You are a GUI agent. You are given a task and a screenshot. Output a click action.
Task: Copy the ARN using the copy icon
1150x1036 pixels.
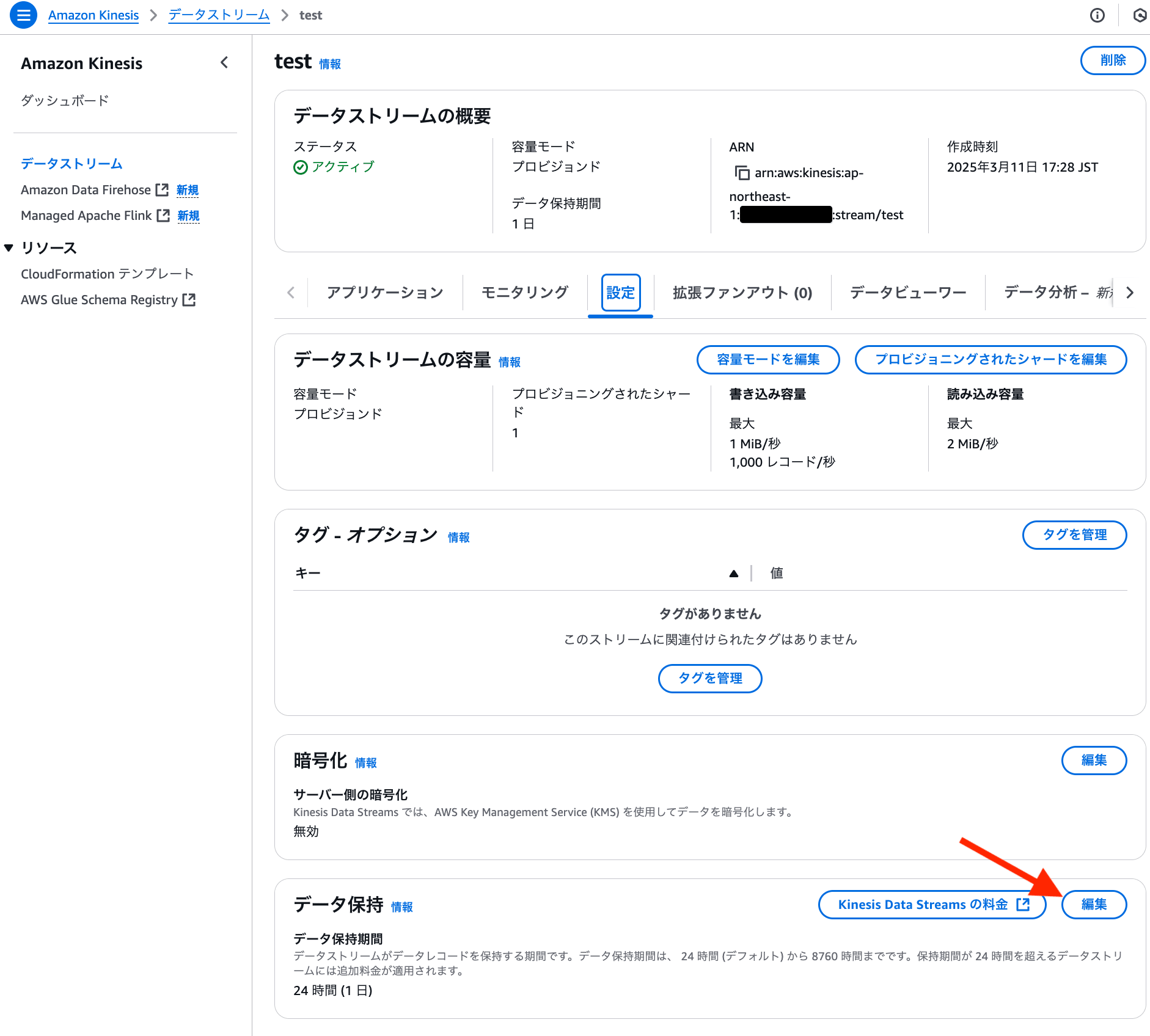[x=742, y=173]
